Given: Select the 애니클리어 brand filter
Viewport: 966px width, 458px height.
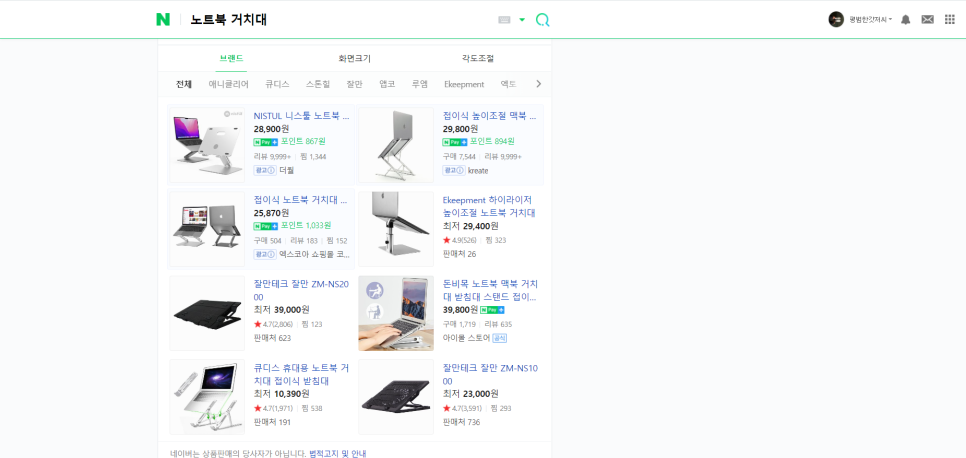Looking at the screenshot, I should pyautogui.click(x=229, y=84).
